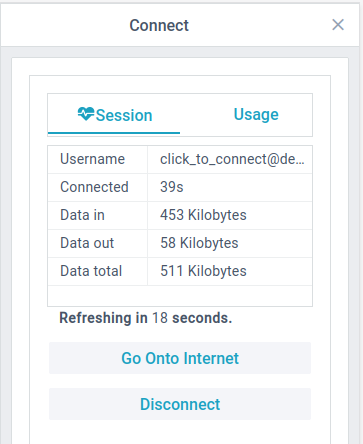Screen dimensions: 363x444
Task: Click the word seconds in refresh message
Action: click(x=202, y=318)
